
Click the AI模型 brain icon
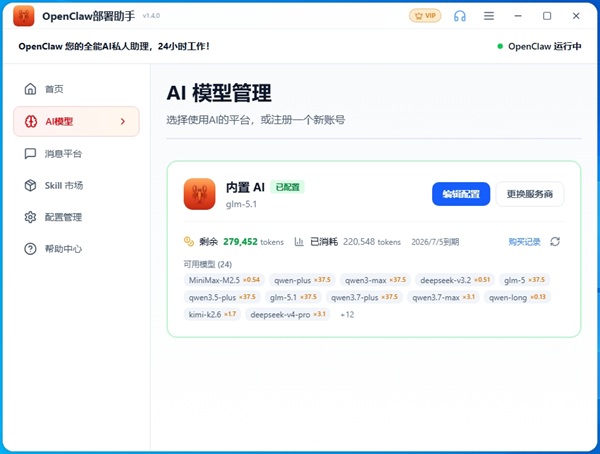click(x=31, y=121)
